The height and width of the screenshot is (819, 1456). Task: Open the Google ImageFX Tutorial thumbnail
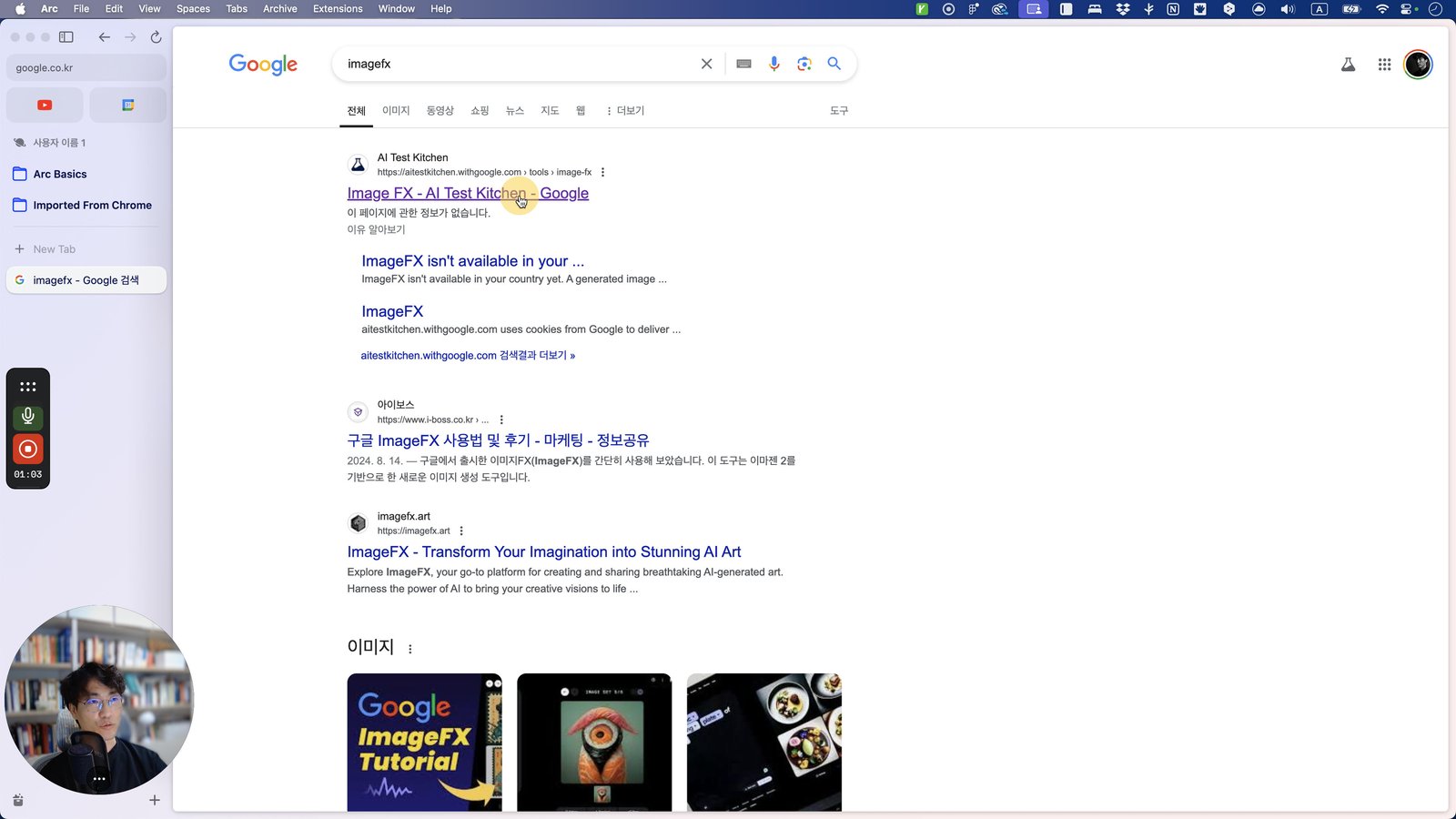click(x=424, y=743)
